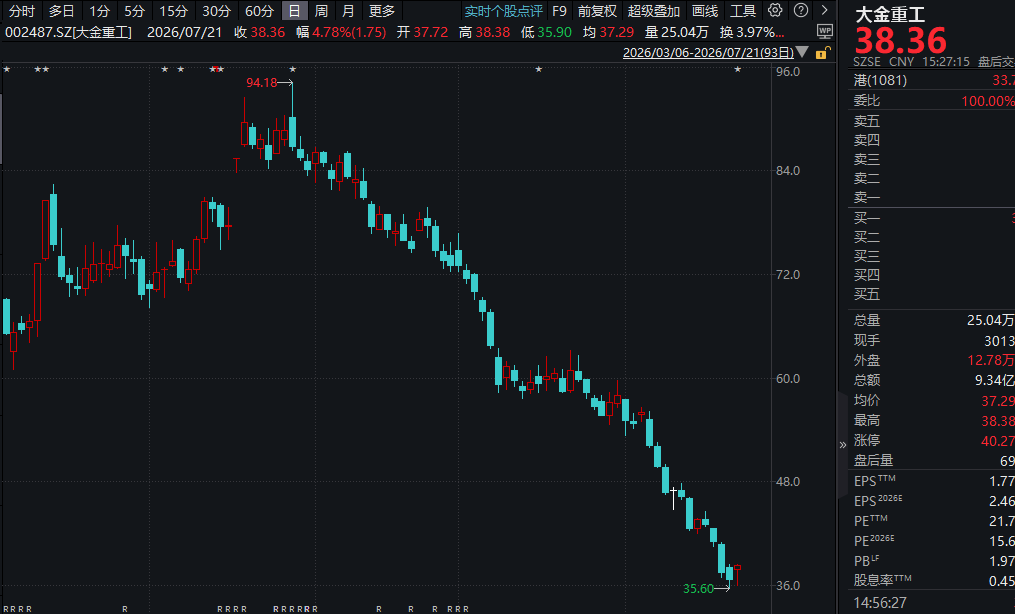
Task: Click the date range 2026/03/06-2026/07/21(93日) link
Action: click(x=708, y=52)
